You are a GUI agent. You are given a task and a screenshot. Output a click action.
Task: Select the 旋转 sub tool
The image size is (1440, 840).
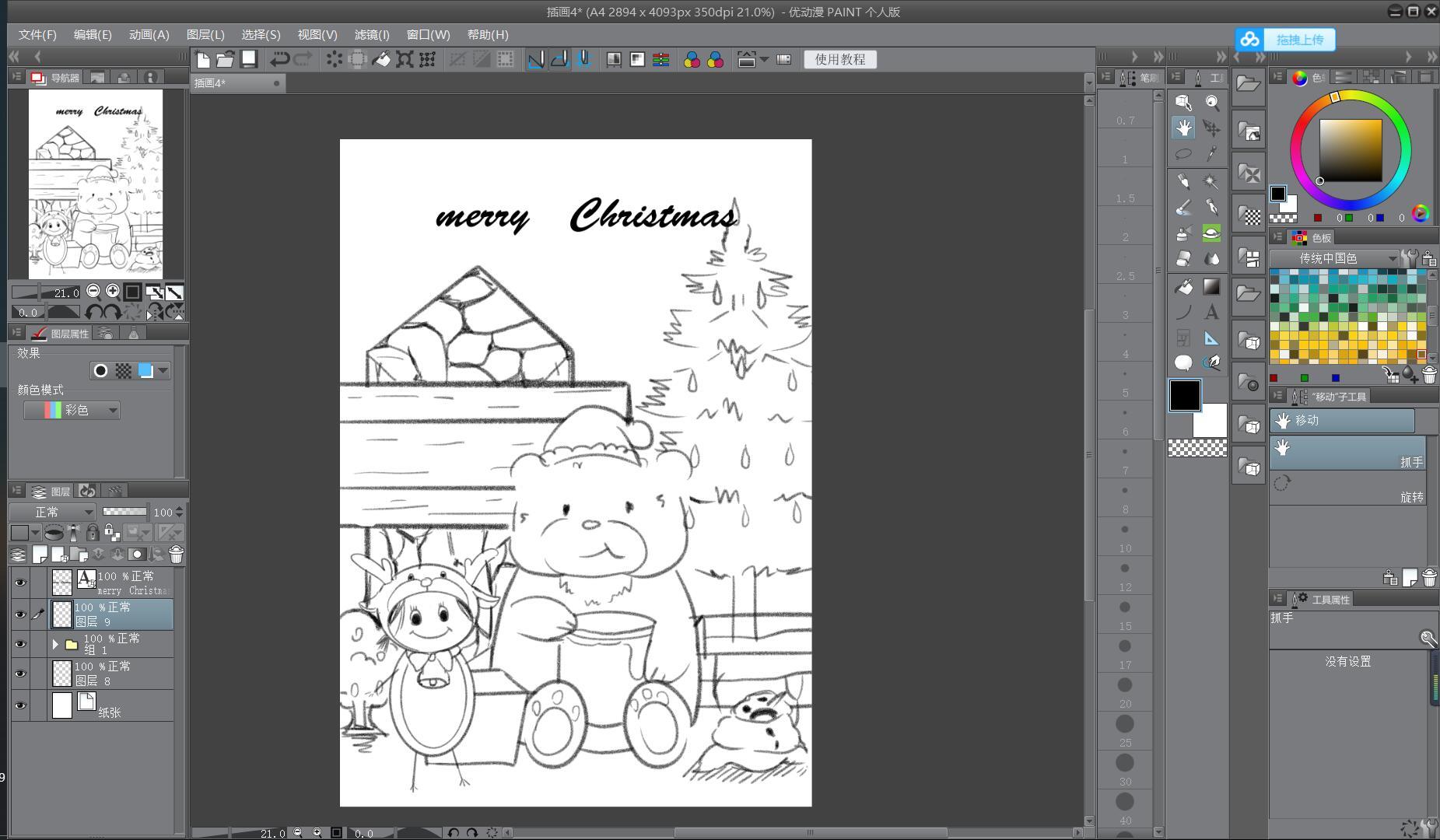[1347, 488]
